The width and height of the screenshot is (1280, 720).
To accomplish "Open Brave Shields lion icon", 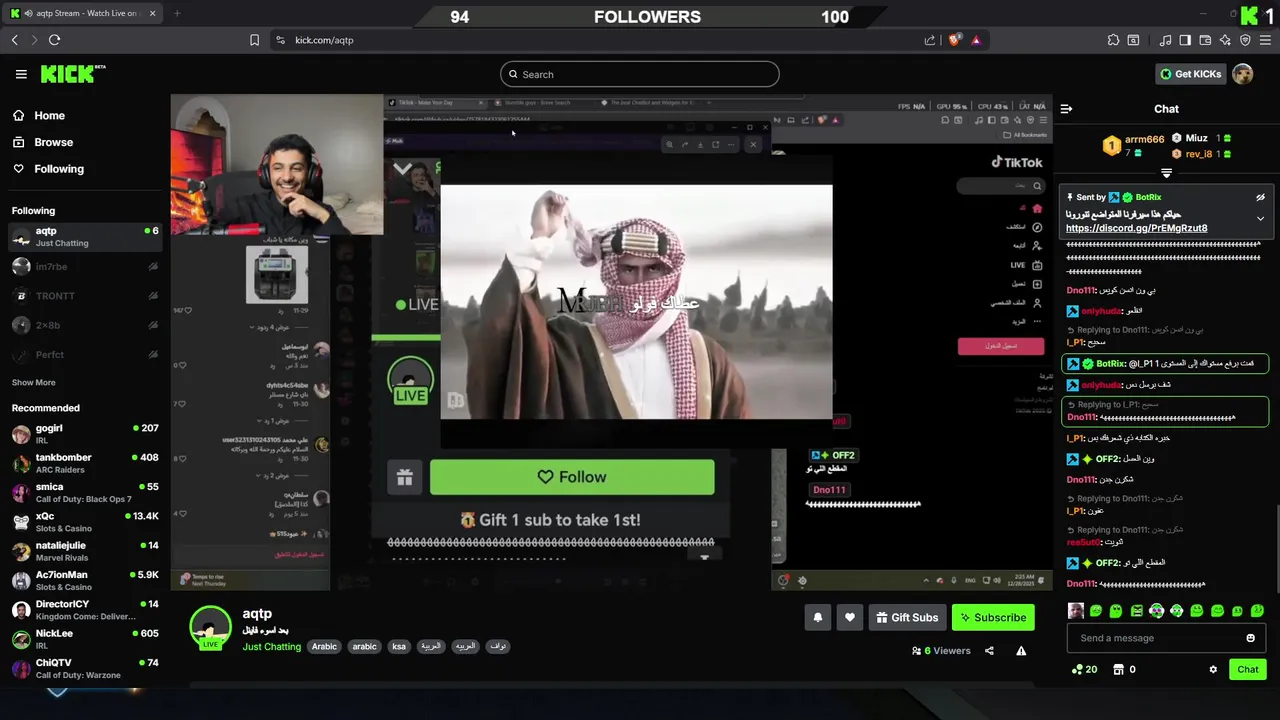I will click(x=954, y=40).
